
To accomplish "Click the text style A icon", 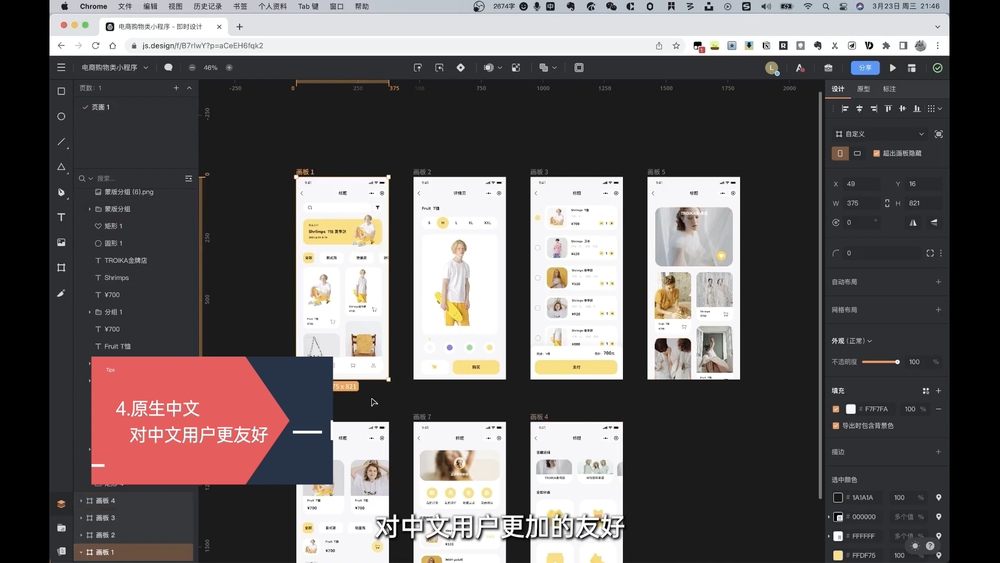I will [800, 68].
